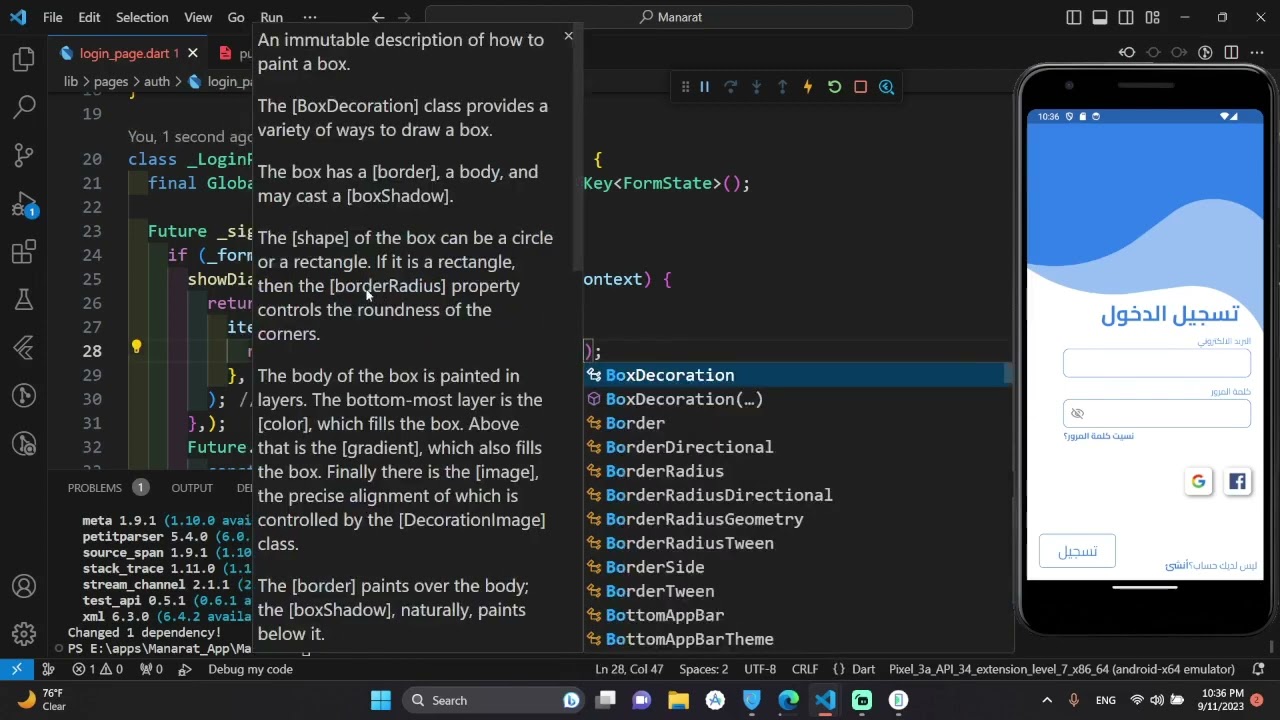Open the Customize Layout control
This screenshot has height=720, width=1280.
coord(1152,17)
